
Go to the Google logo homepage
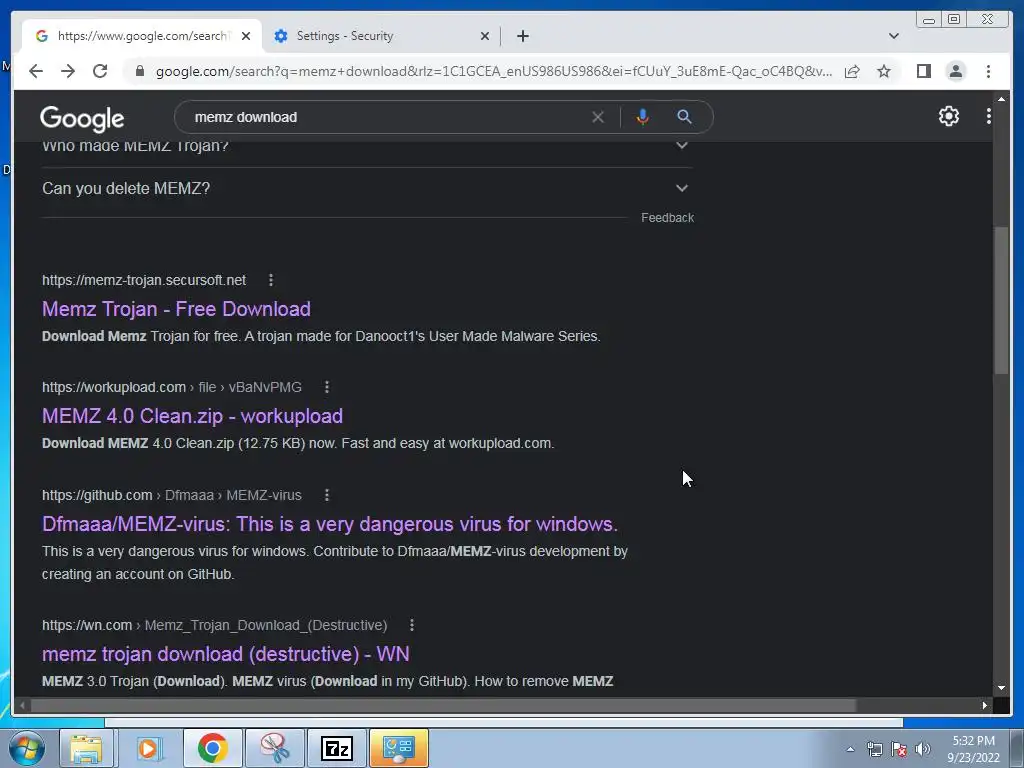(x=82, y=118)
